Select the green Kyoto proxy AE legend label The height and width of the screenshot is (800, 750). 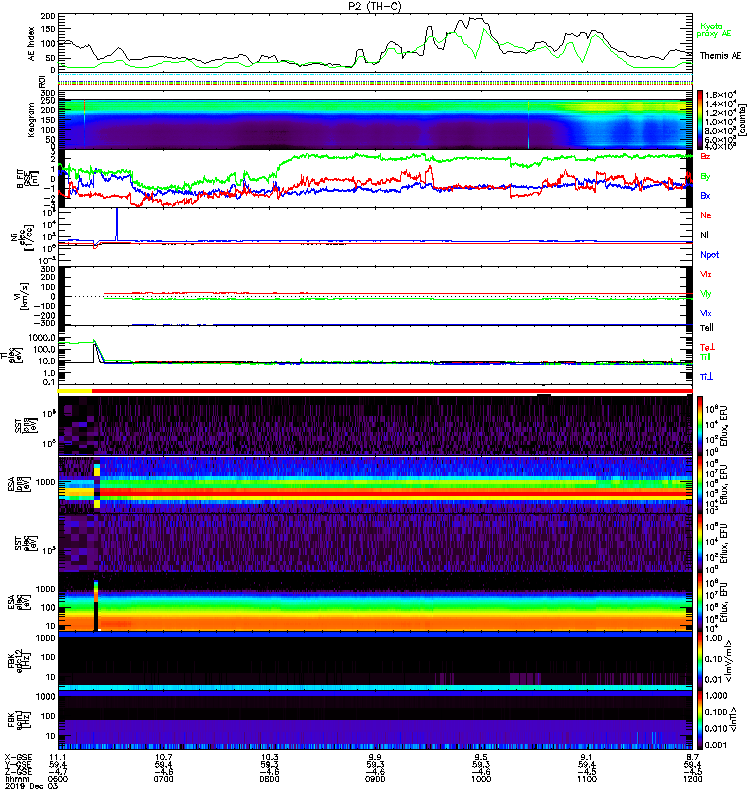pyautogui.click(x=714, y=30)
